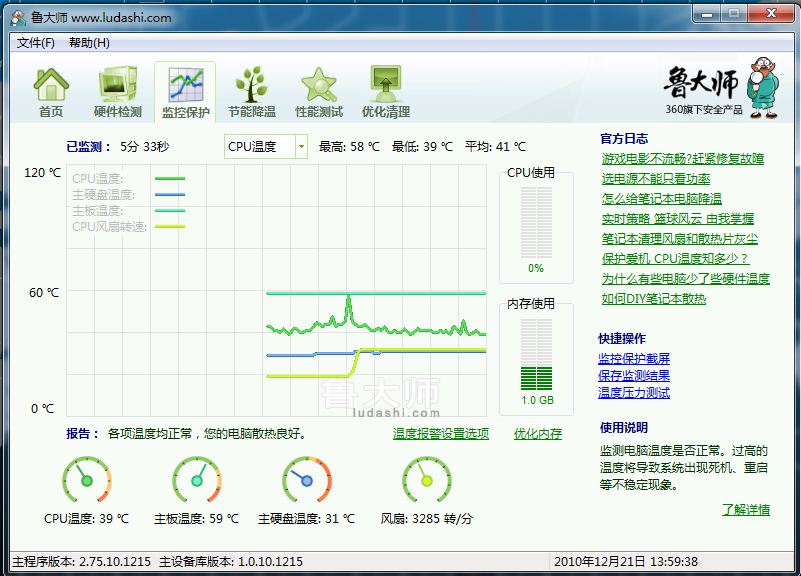Open link 选电源不能只看功率

coord(656,179)
